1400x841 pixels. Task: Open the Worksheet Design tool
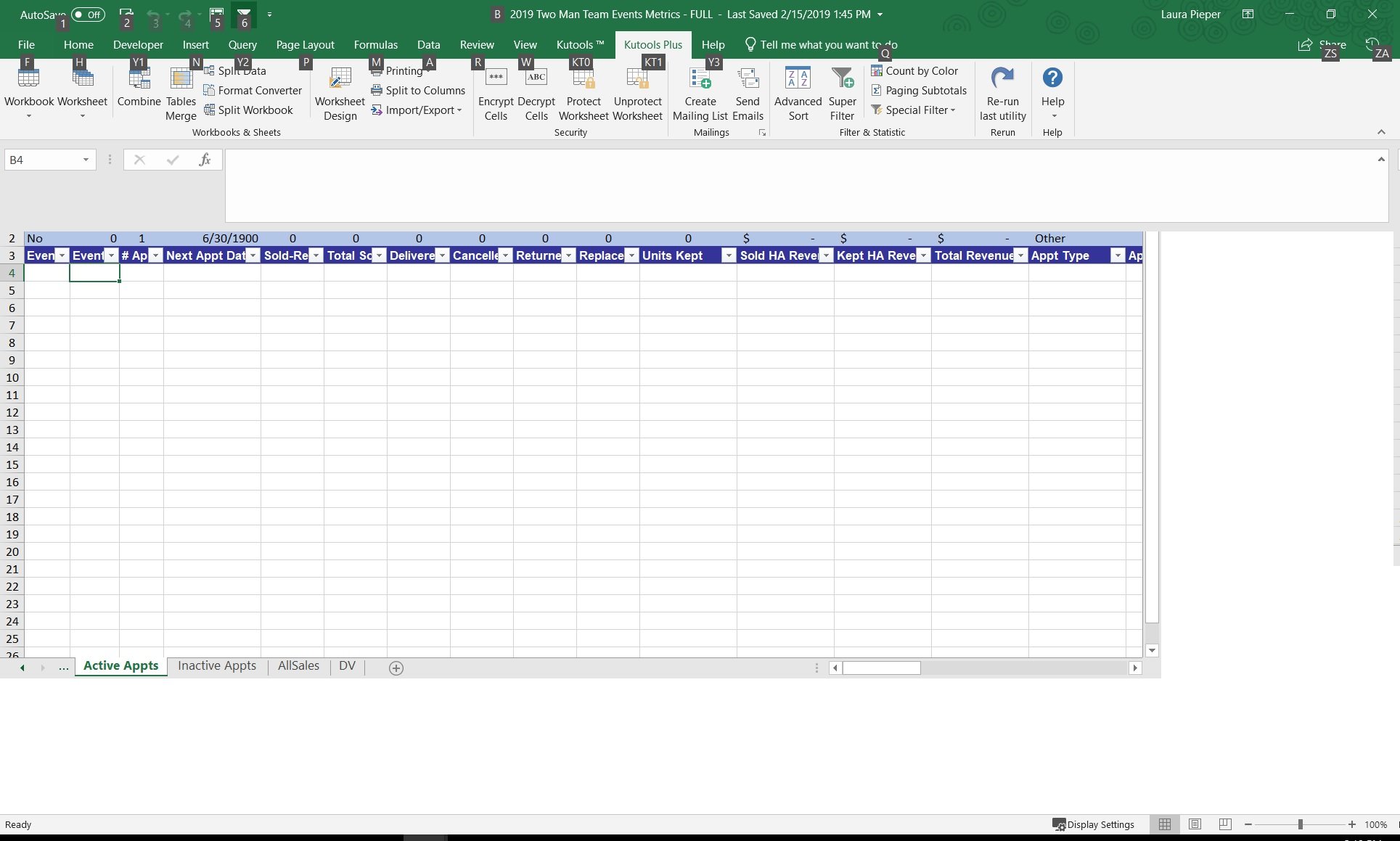[x=340, y=94]
